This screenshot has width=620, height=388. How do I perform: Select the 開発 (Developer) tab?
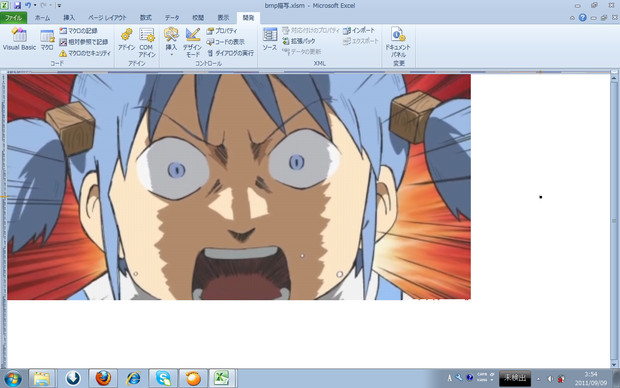pyautogui.click(x=248, y=18)
